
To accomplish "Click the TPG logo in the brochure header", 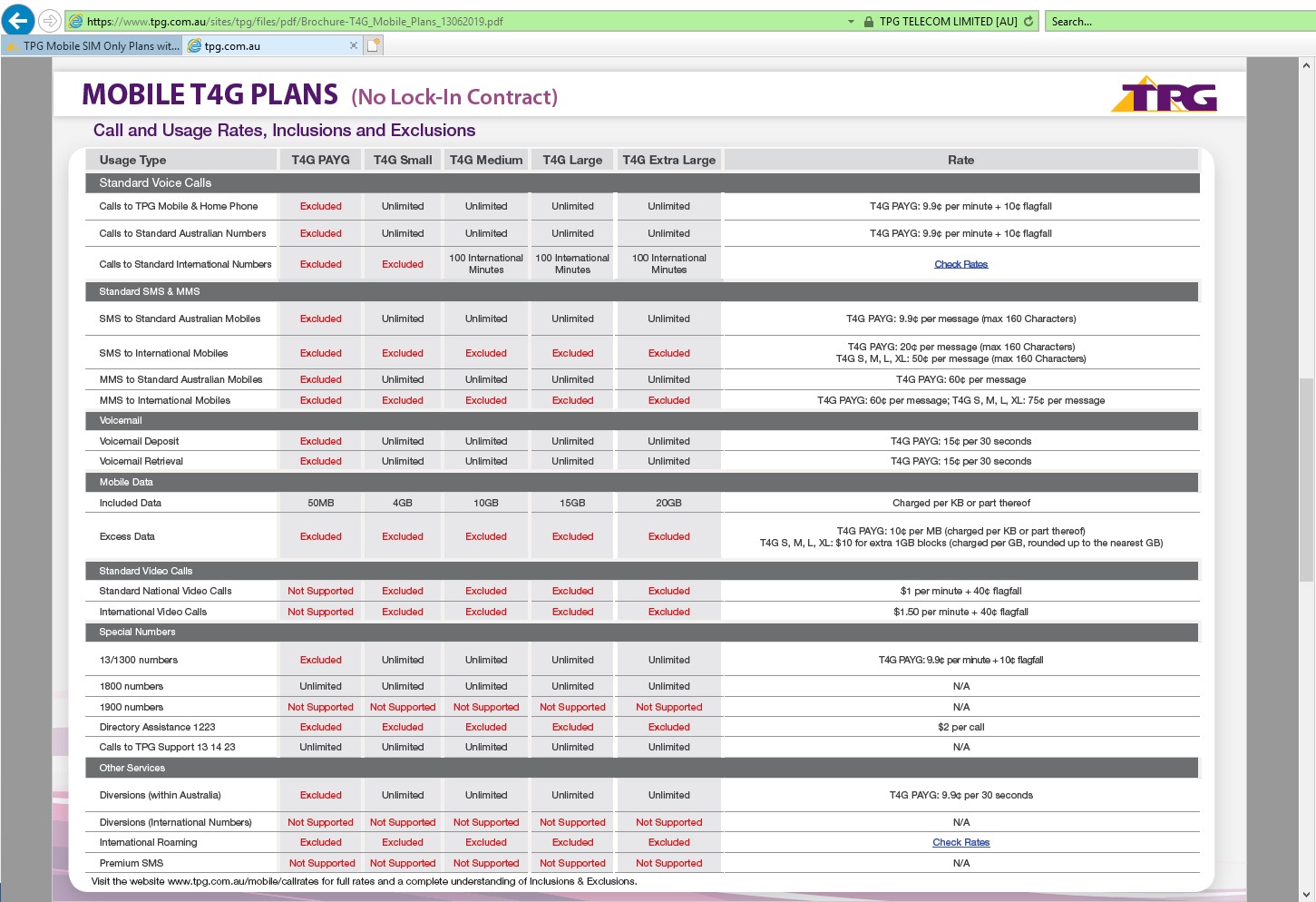I will tap(1165, 94).
